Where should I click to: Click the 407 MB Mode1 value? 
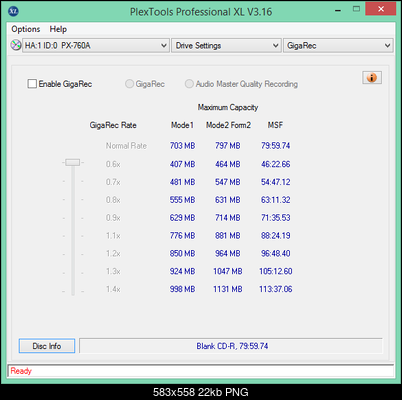pos(182,164)
